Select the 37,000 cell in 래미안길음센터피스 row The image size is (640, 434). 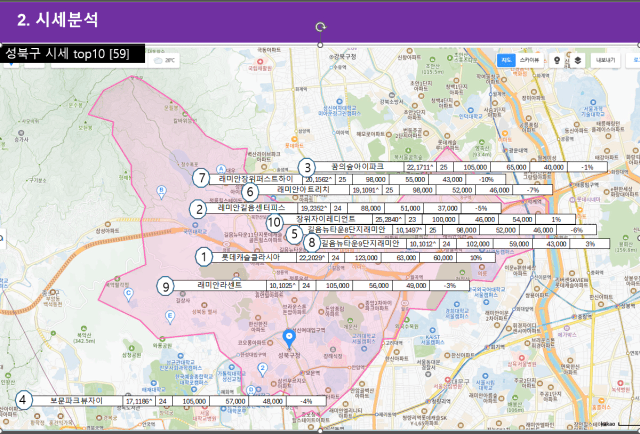pyautogui.click(x=444, y=208)
